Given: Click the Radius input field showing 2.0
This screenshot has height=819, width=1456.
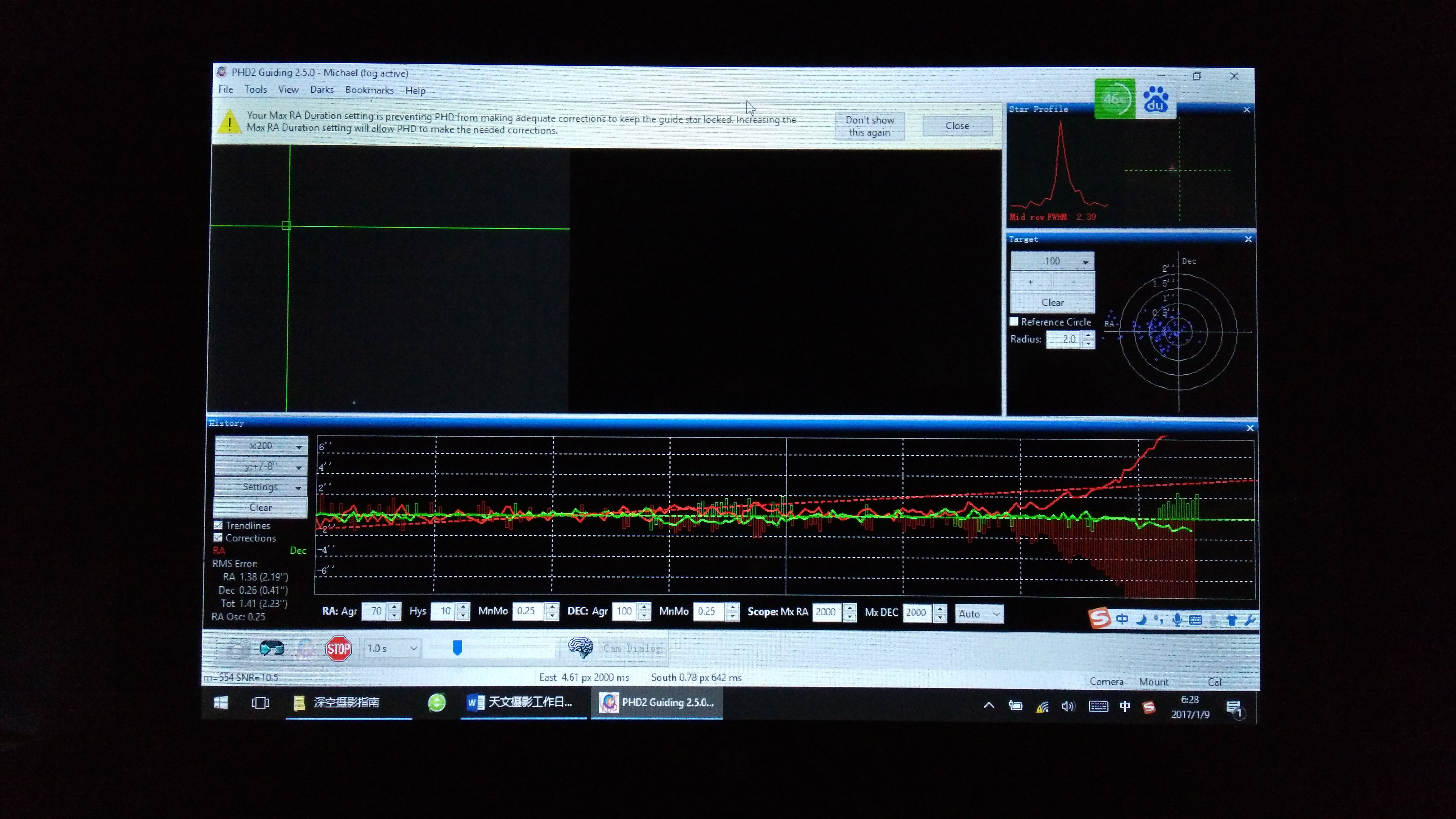Looking at the screenshot, I should click(x=1063, y=339).
